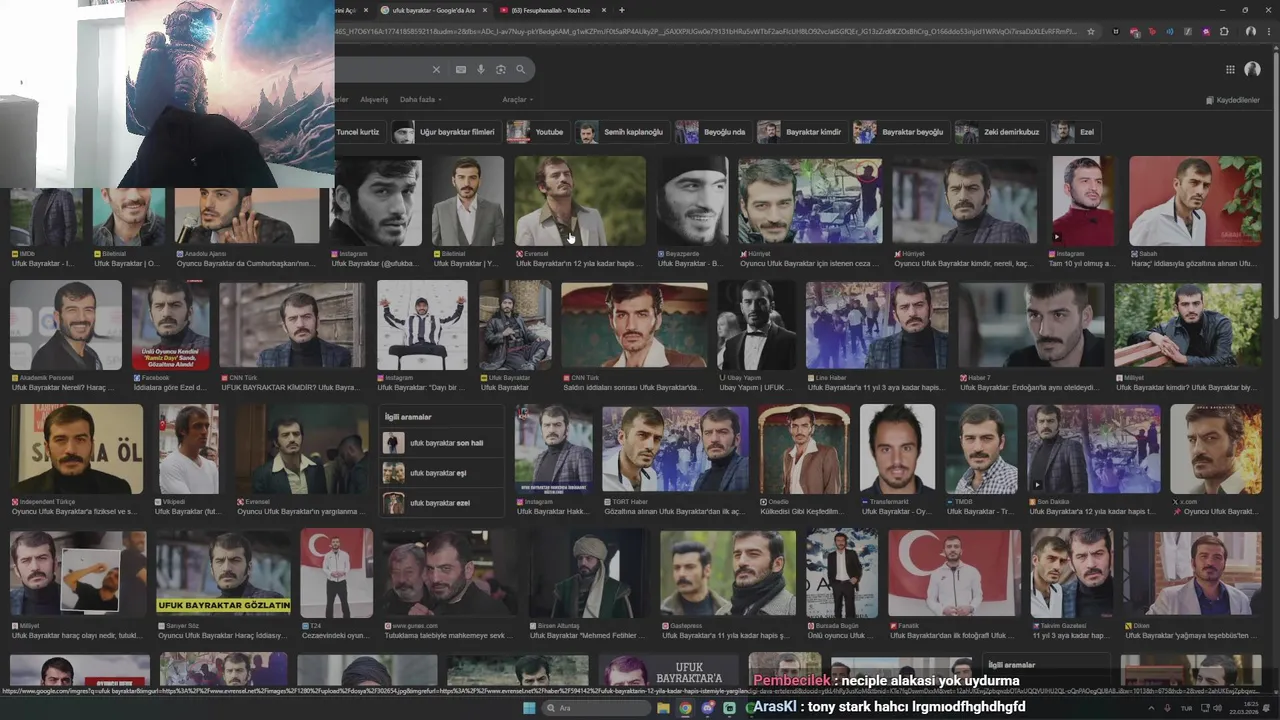Filter by Tuncel kurtiz chip
Viewport: 1280px width, 720px height.
pyautogui.click(x=358, y=132)
